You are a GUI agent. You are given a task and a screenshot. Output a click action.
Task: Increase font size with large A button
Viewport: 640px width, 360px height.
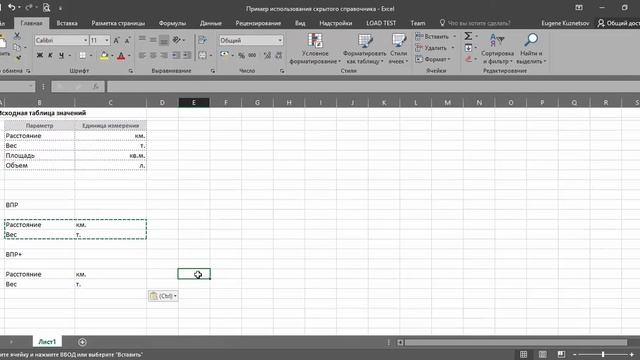click(x=116, y=40)
